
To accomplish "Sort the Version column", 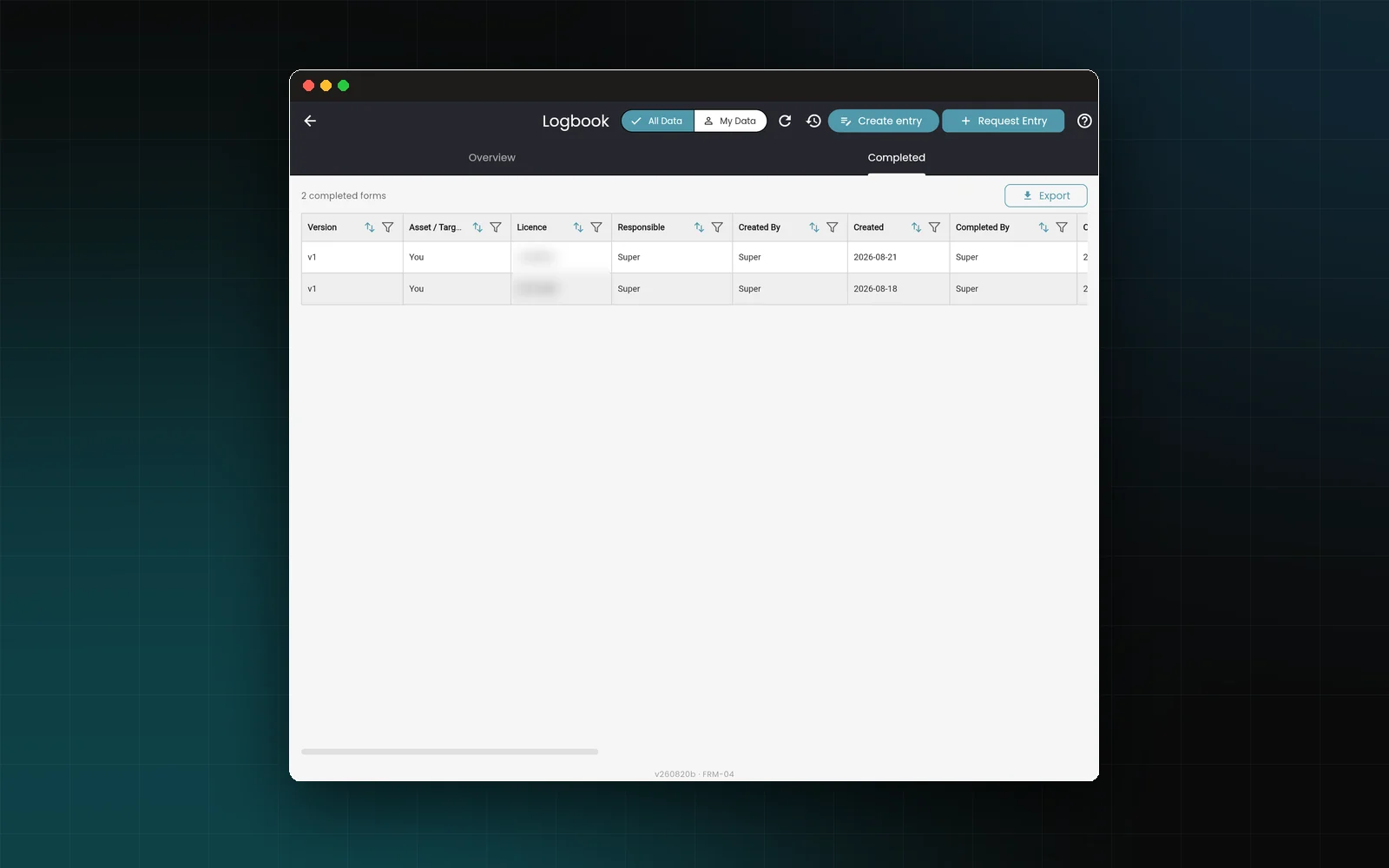I will point(369,227).
